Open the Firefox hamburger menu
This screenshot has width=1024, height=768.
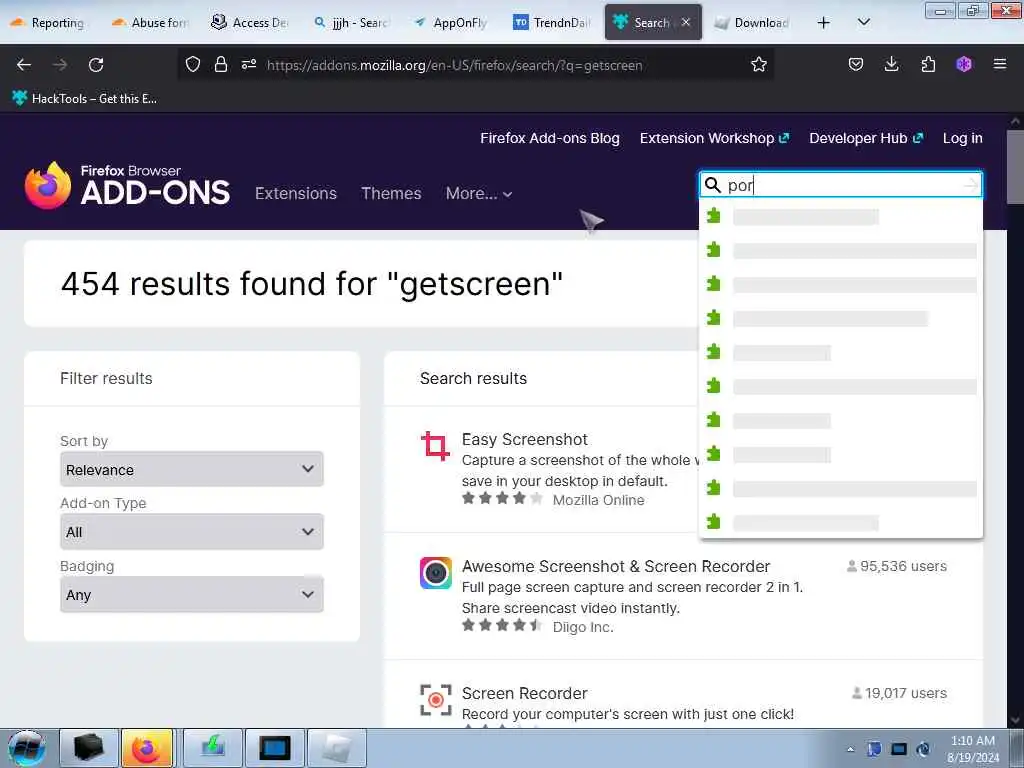[1000, 64]
